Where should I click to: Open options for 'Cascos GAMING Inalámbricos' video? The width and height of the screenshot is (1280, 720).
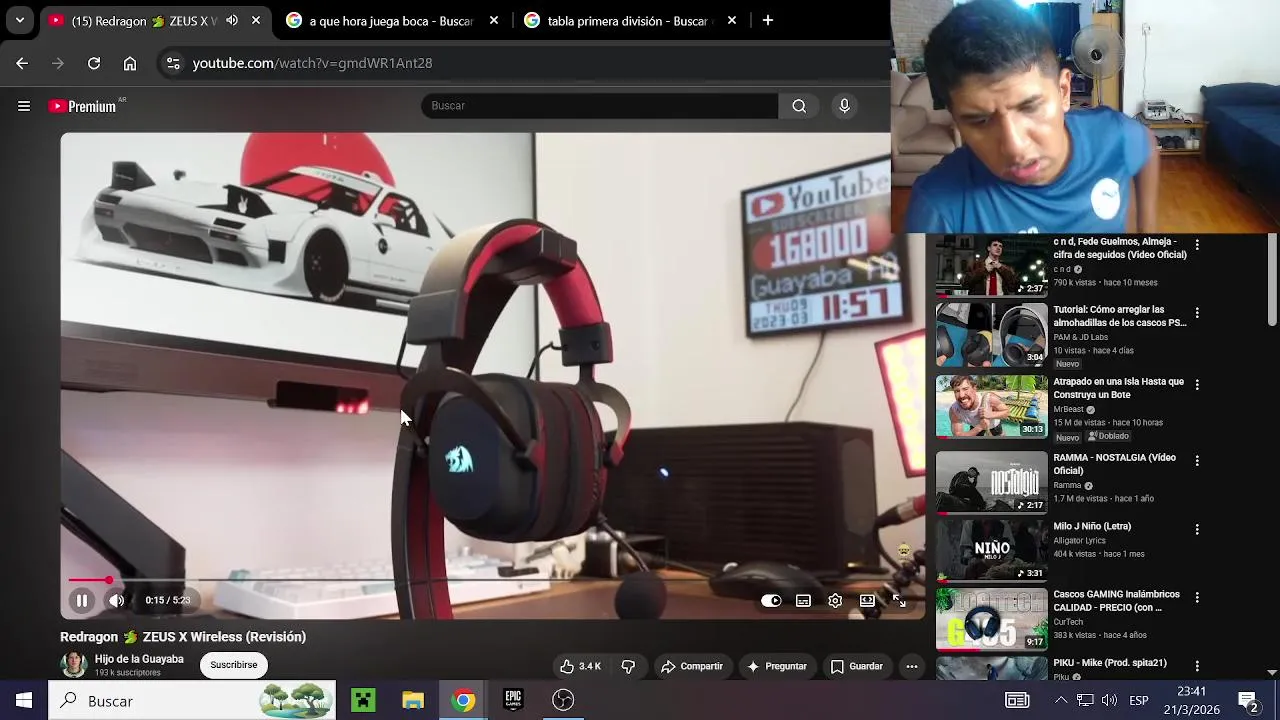1197,597
